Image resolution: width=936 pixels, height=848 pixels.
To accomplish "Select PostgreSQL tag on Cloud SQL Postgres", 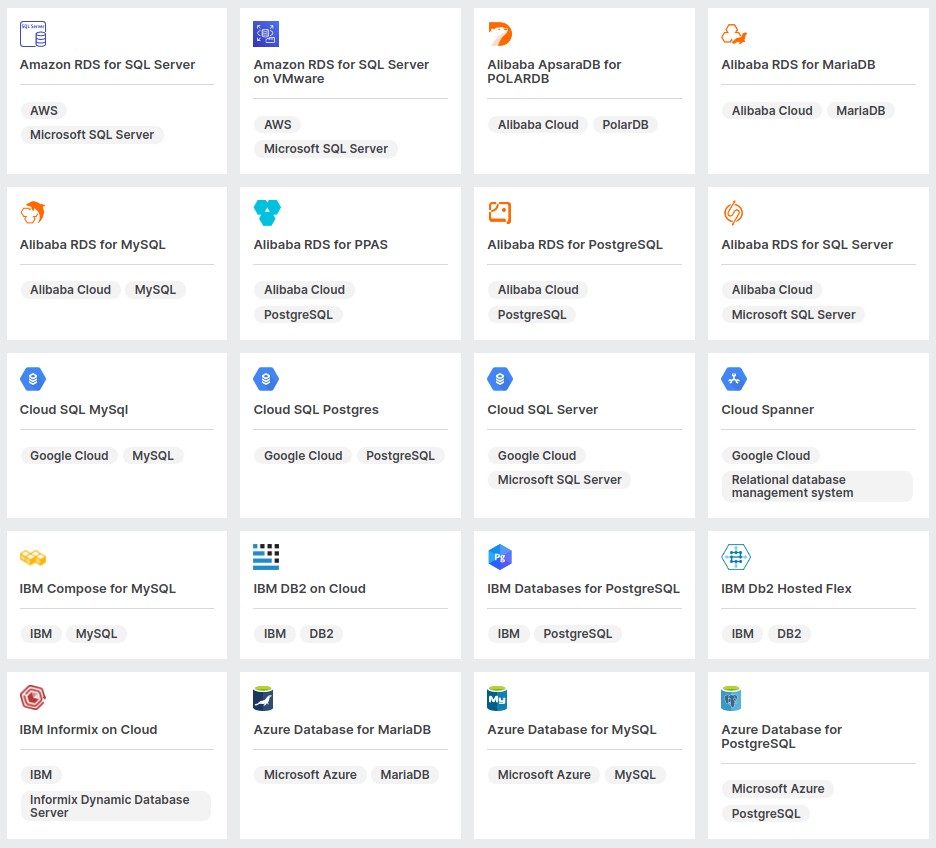I will tap(401, 456).
